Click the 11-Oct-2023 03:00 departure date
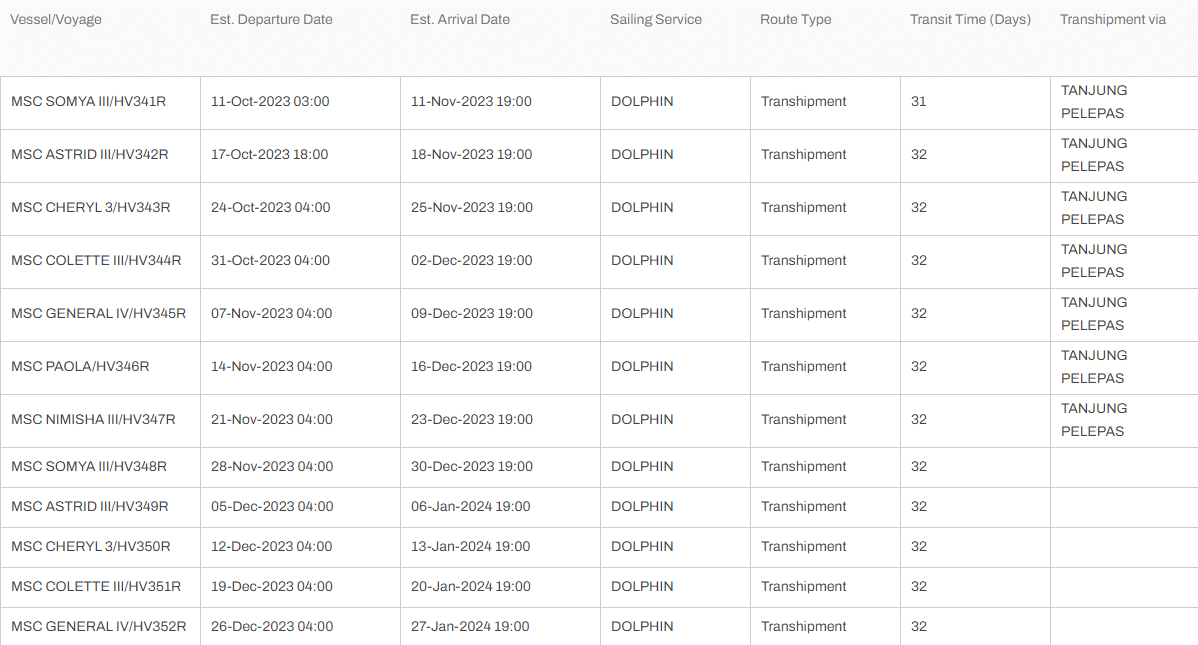 point(270,102)
